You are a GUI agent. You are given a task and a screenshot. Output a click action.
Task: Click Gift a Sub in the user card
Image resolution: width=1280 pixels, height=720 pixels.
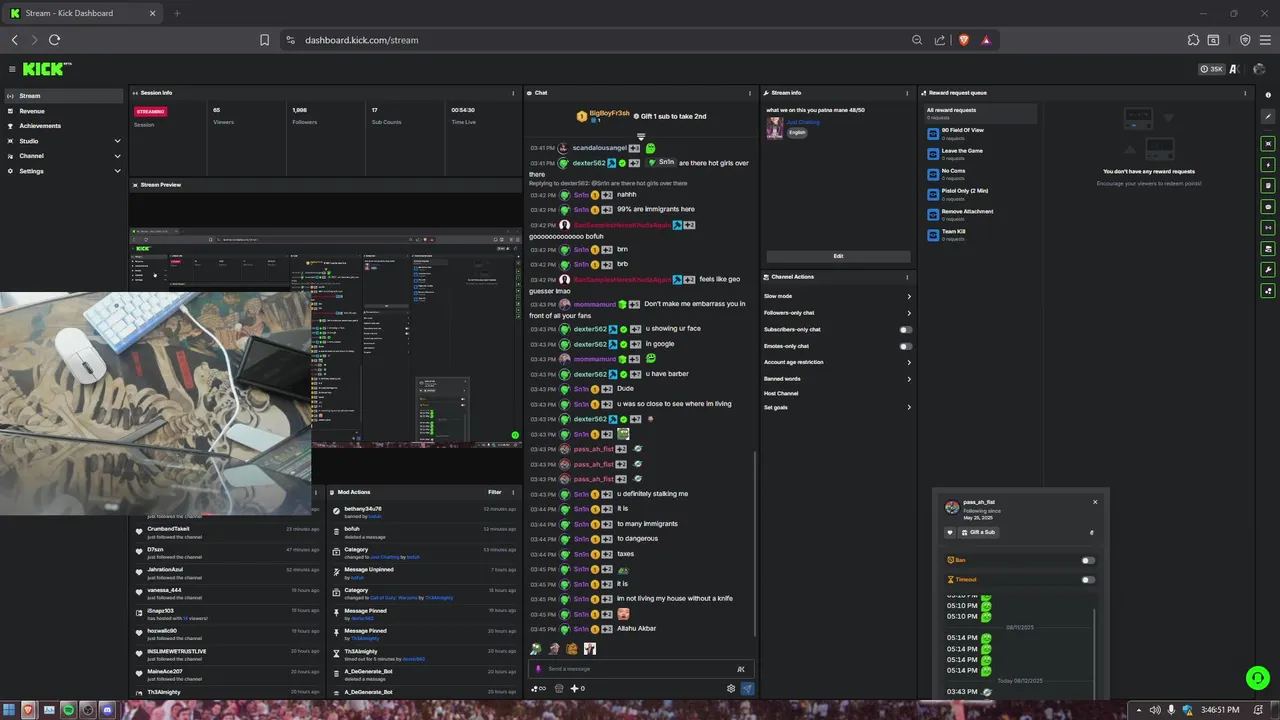(977, 532)
